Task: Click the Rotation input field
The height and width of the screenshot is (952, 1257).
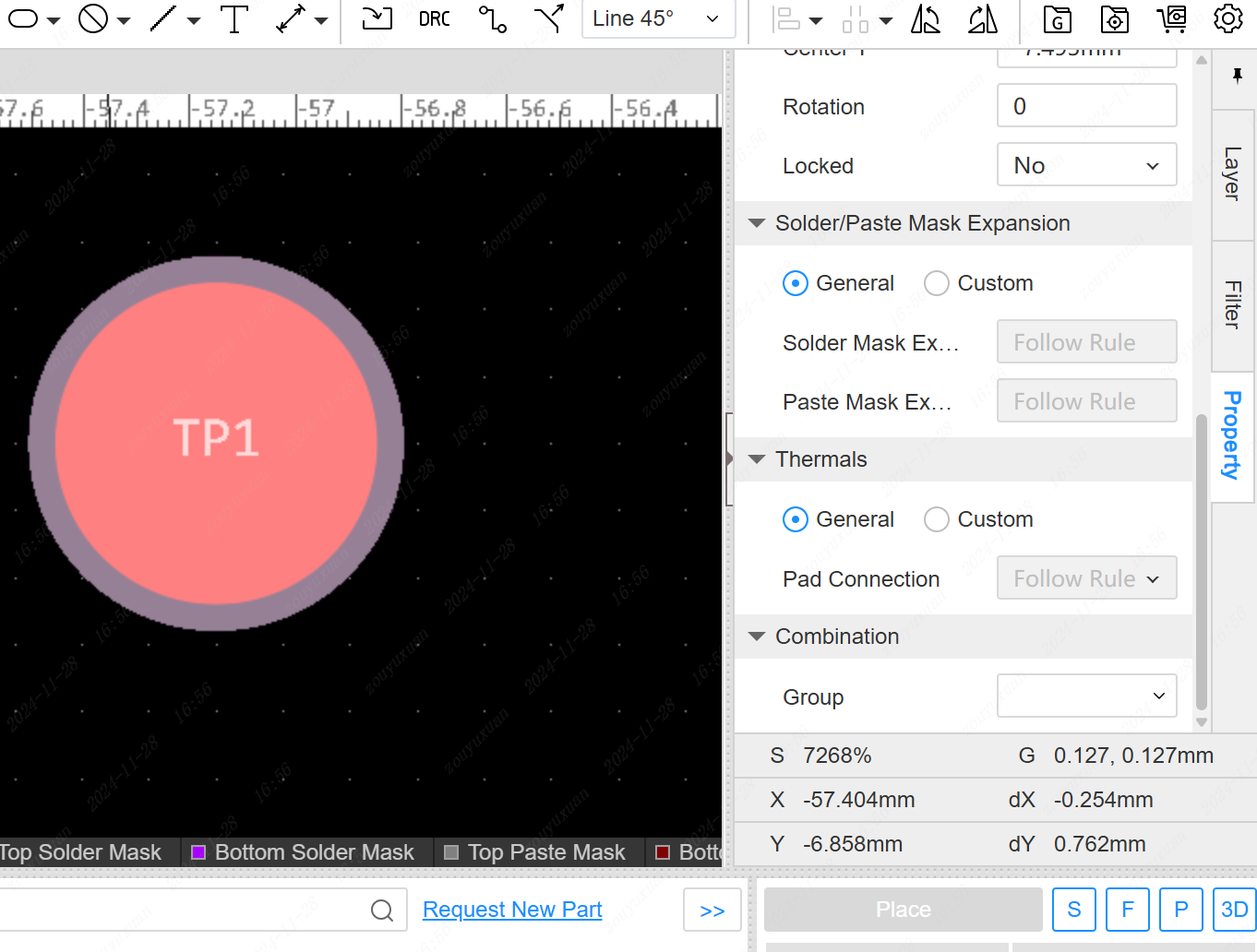Action: pos(1086,106)
